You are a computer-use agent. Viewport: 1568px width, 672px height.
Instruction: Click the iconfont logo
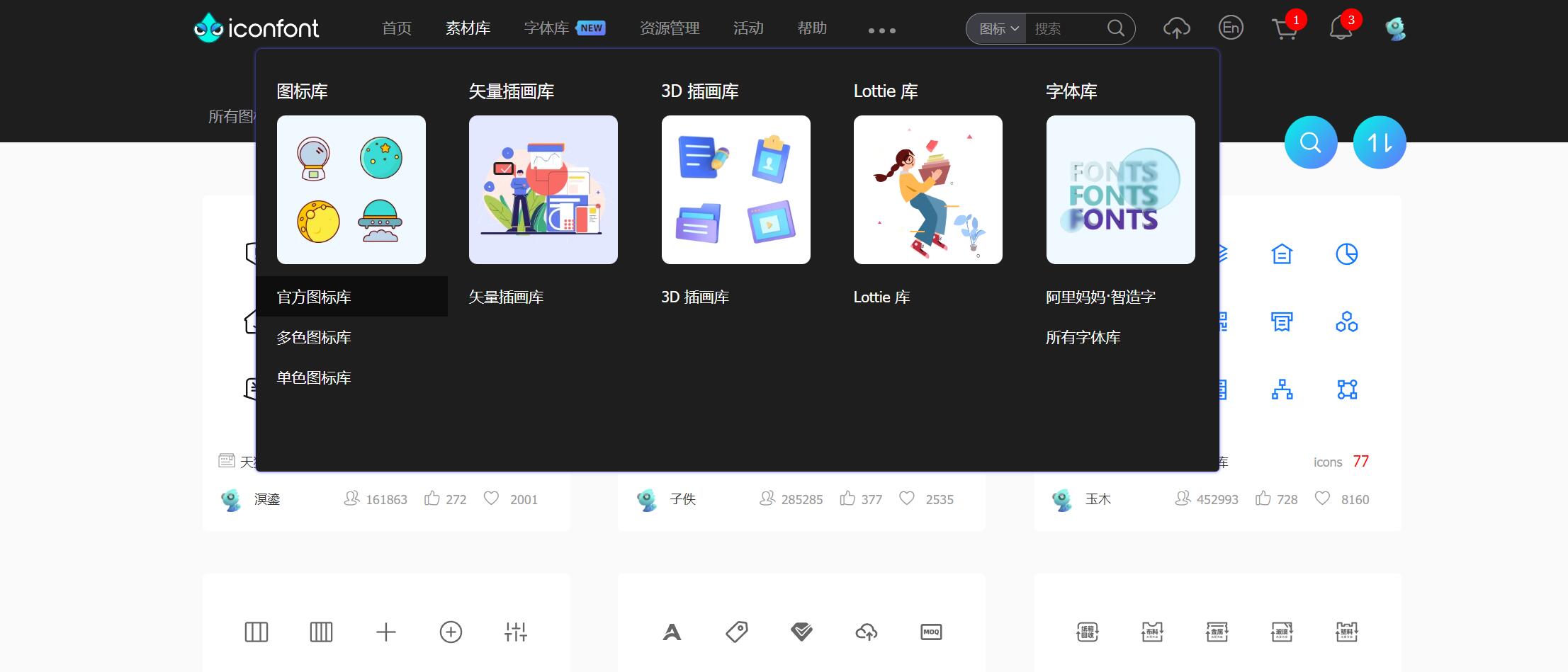tap(256, 28)
